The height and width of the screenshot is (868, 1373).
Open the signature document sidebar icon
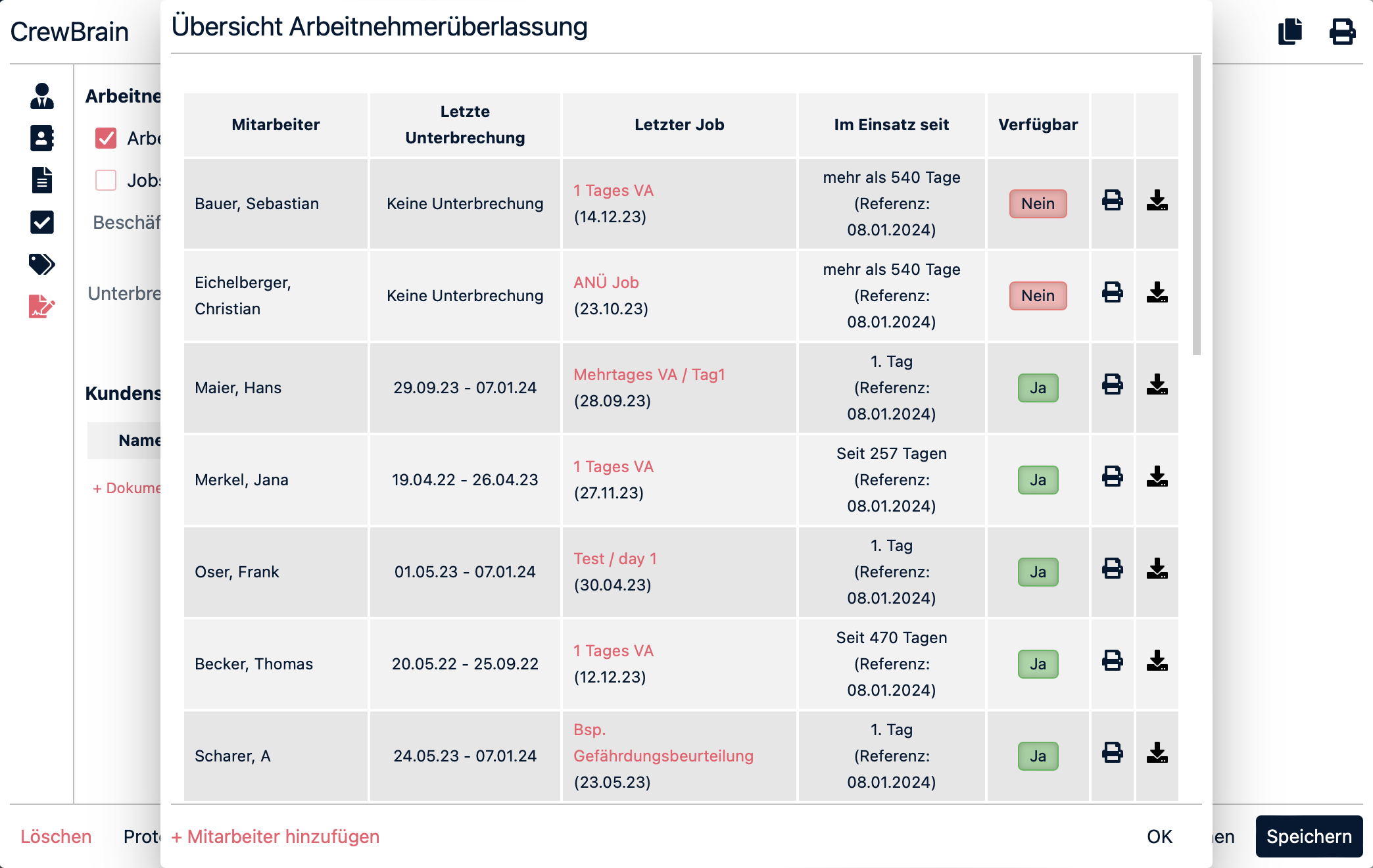[42, 306]
